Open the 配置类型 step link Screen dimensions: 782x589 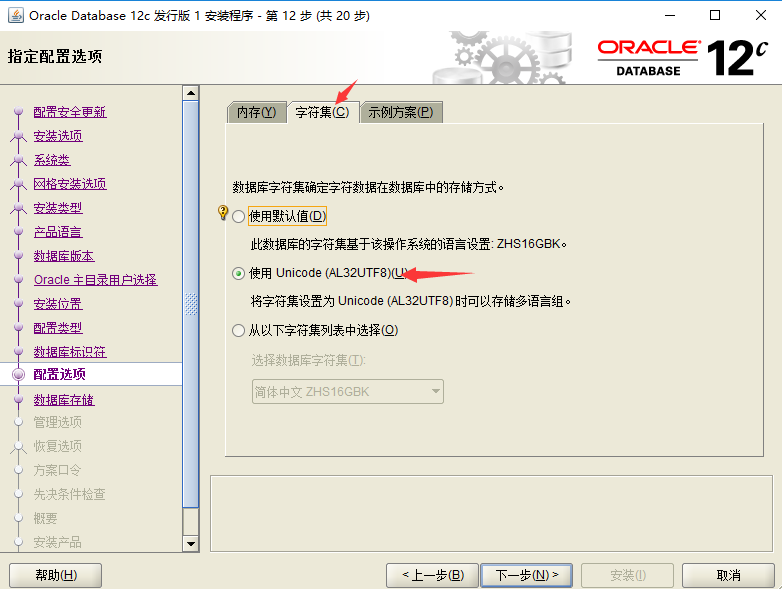point(58,328)
